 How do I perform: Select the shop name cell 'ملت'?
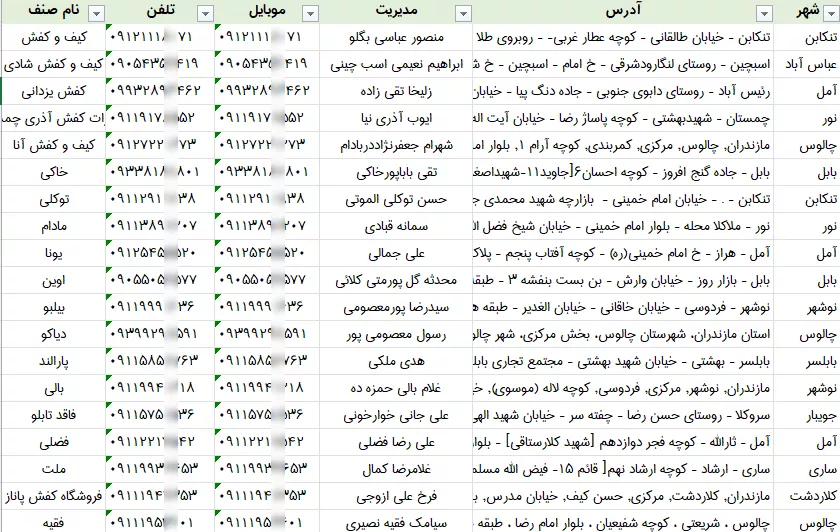click(x=54, y=470)
